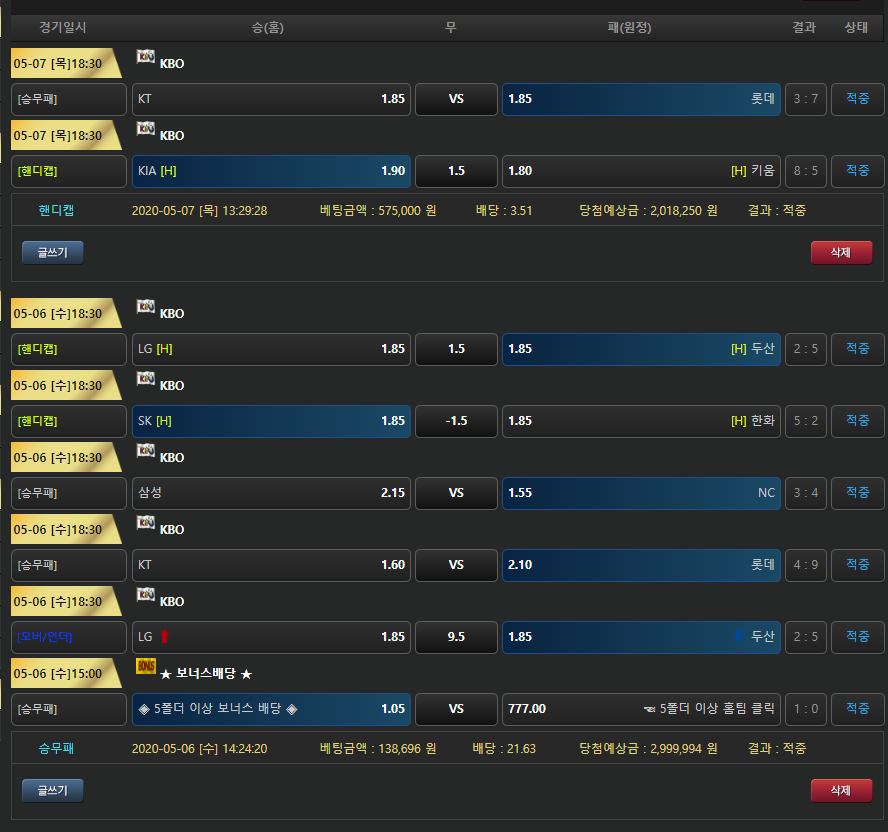The height and width of the screenshot is (832, 888).
Task: Click the KBO league icon above 삼성 vs NC
Action: [x=146, y=450]
